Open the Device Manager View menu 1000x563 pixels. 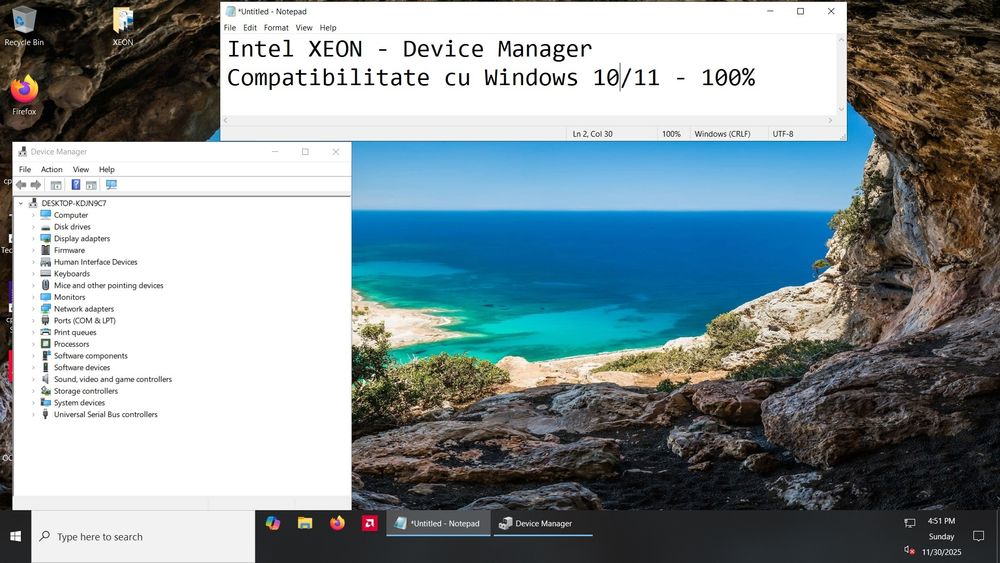coord(81,170)
